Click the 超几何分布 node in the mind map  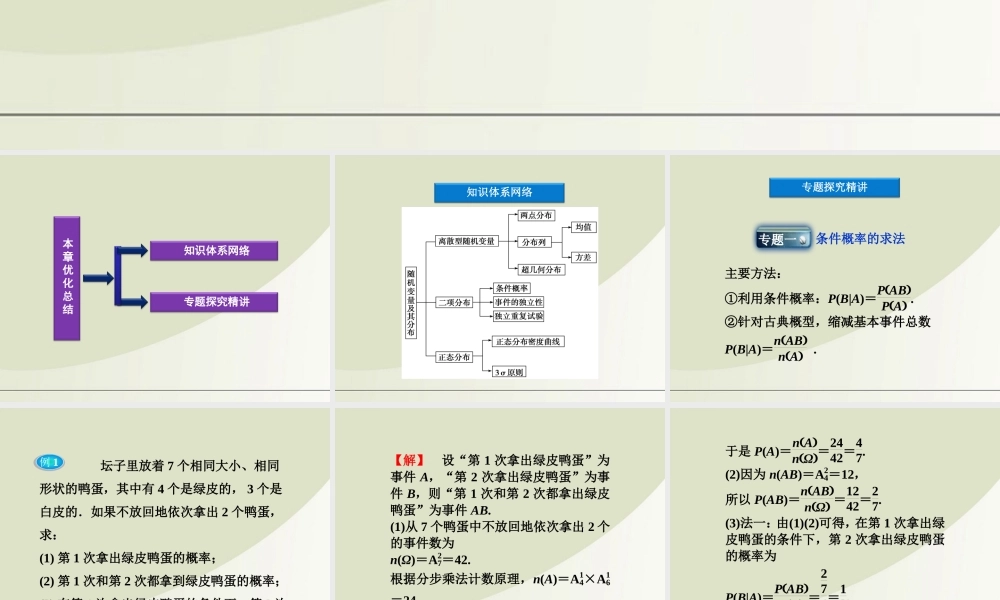[541, 270]
